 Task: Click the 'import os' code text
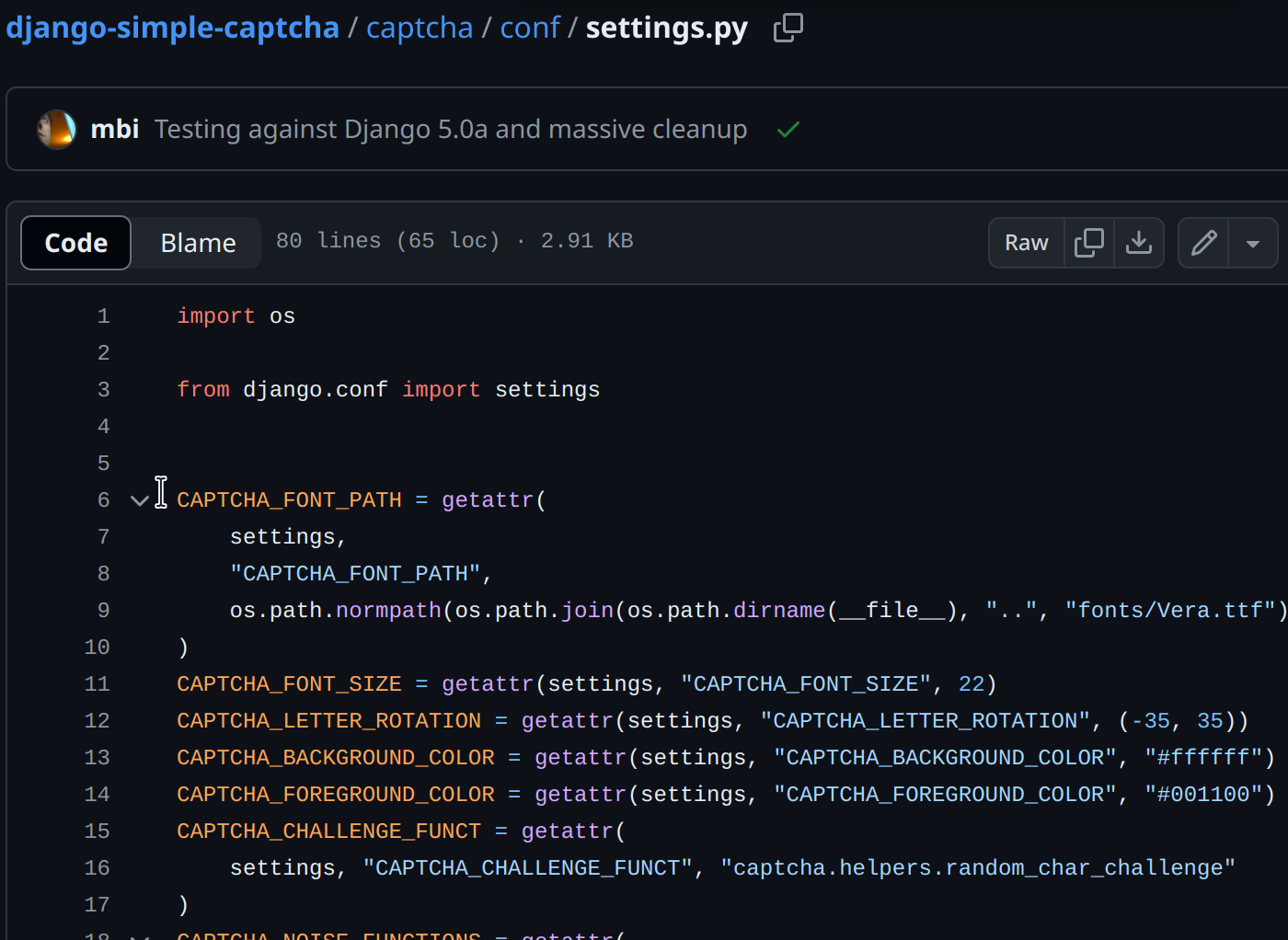(236, 316)
